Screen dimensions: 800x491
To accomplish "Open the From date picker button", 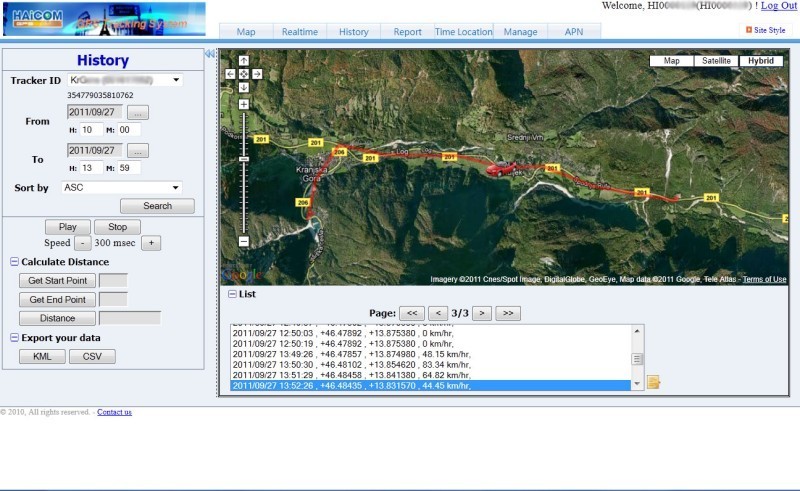I will 138,112.
